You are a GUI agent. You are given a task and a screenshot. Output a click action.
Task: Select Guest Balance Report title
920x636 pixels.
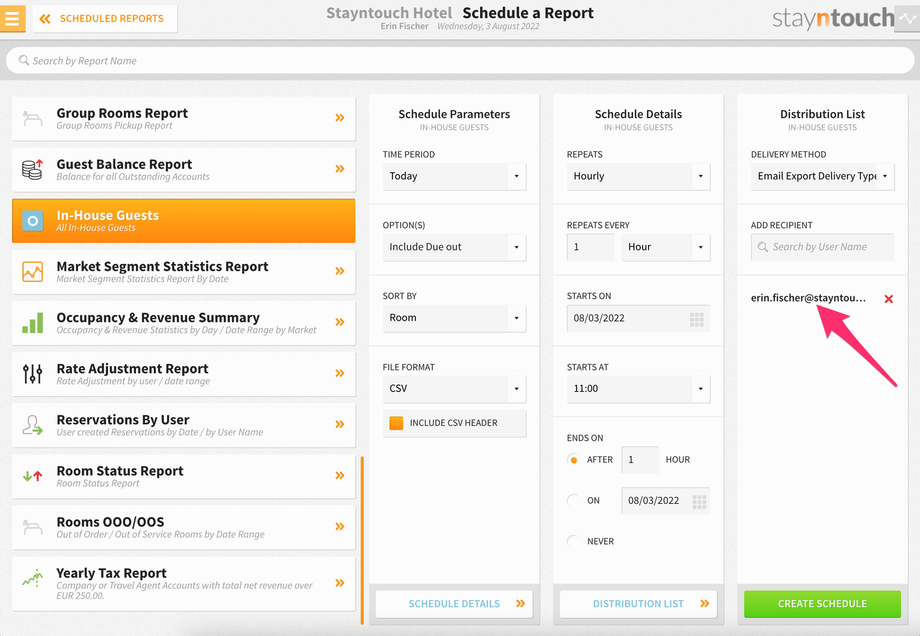pyautogui.click(x=124, y=164)
